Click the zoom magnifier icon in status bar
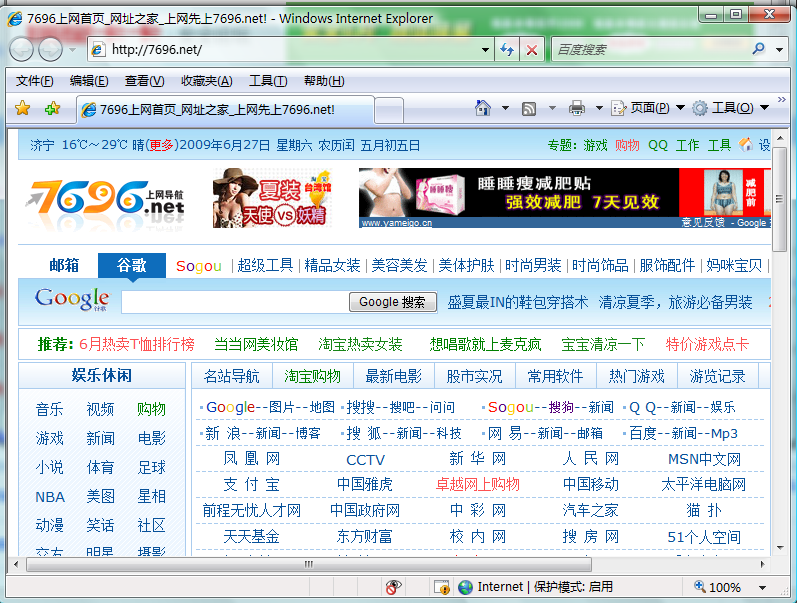The image size is (797, 603). pos(700,586)
